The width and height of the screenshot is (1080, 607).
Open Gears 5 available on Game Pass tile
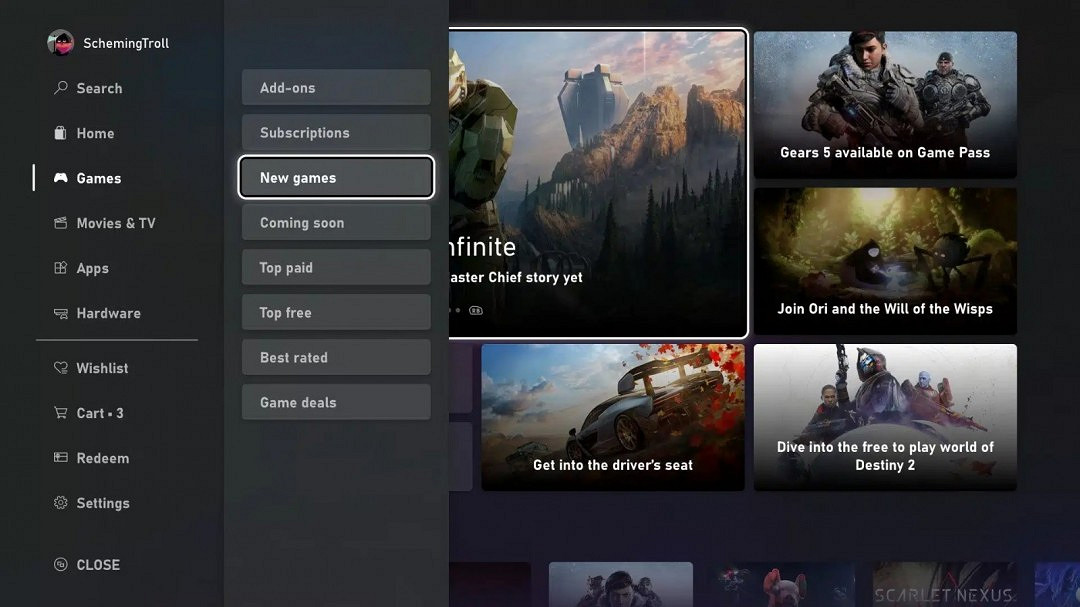[x=885, y=105]
